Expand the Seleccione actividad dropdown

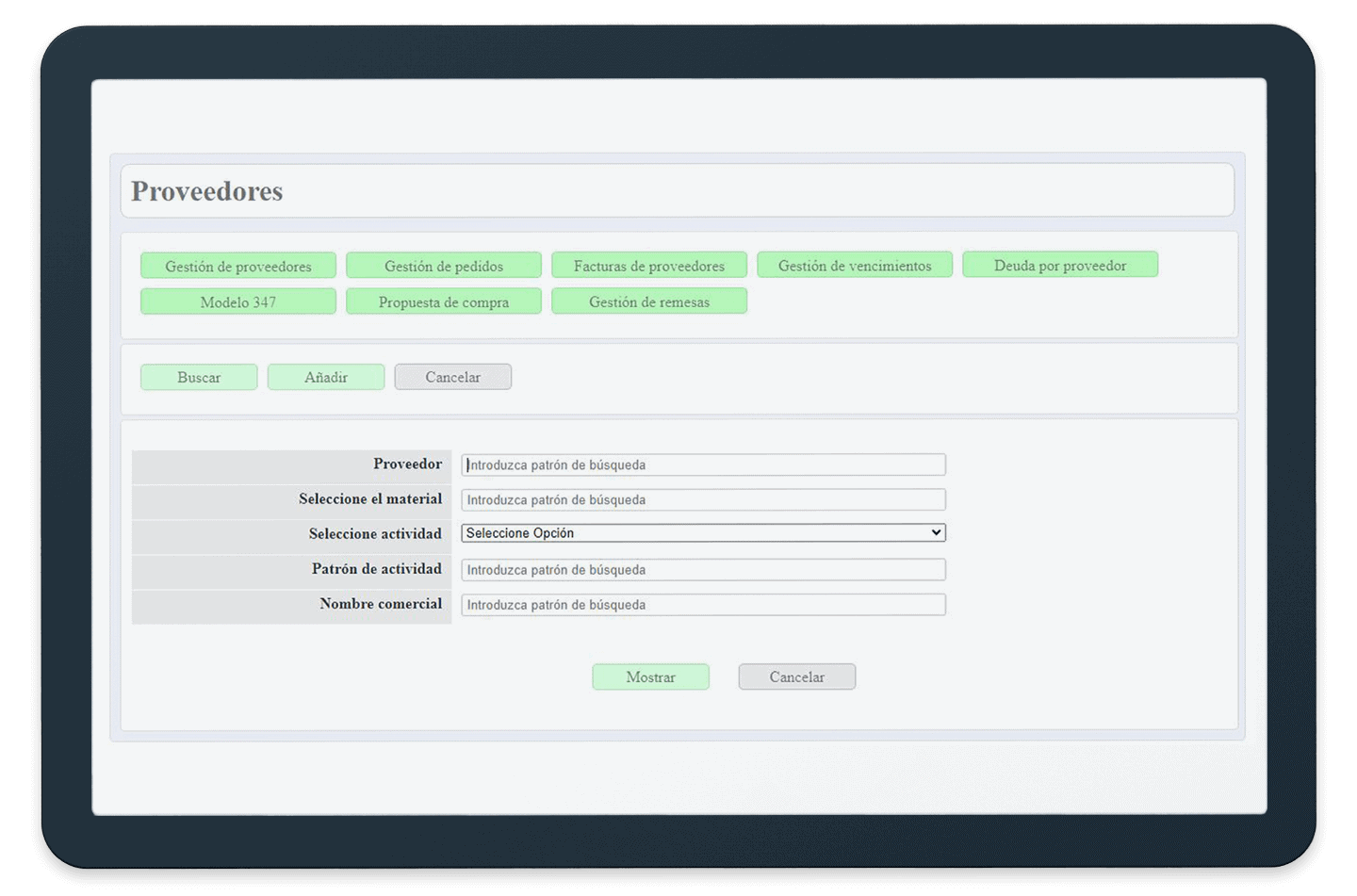[703, 533]
